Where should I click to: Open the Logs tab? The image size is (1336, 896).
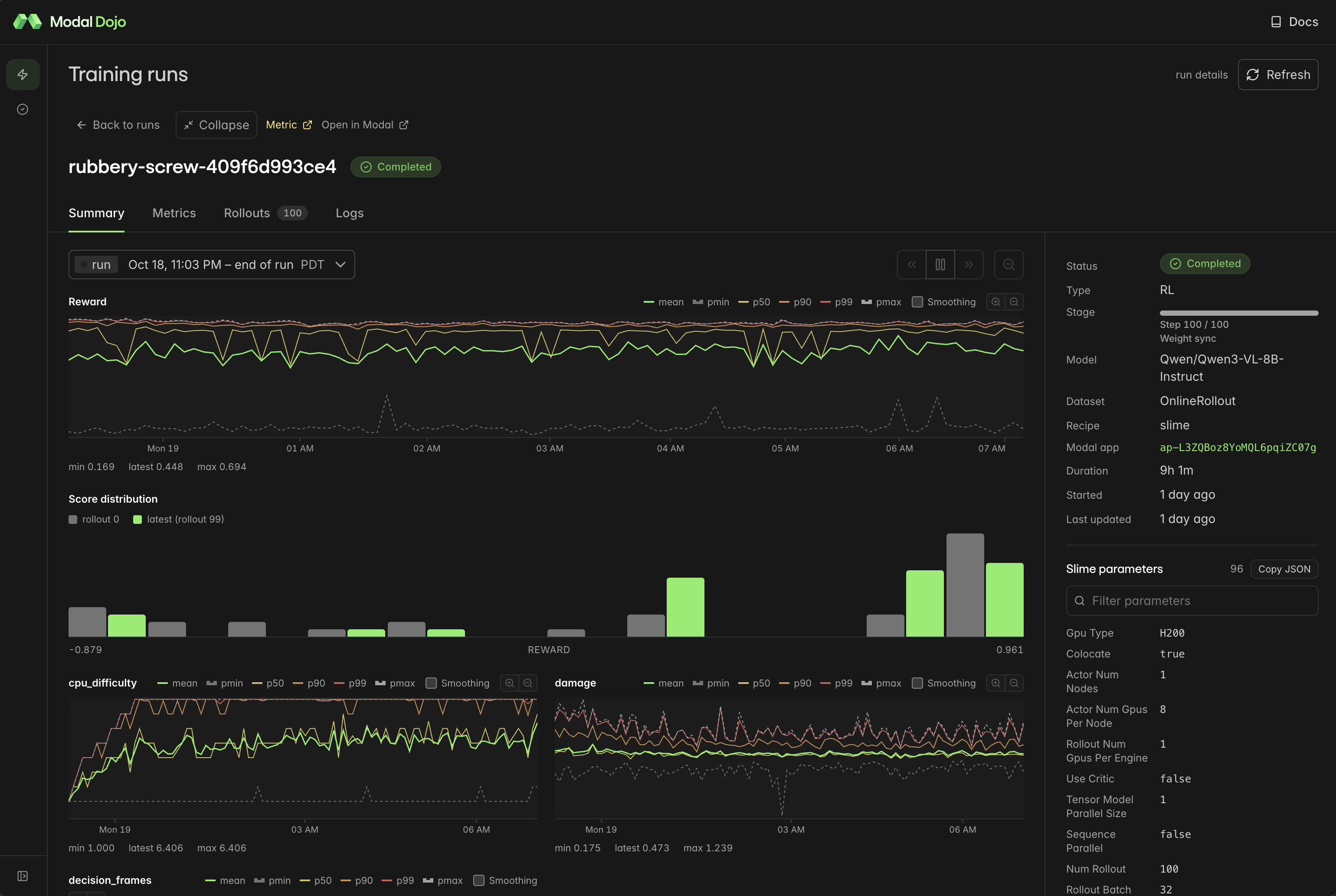349,213
